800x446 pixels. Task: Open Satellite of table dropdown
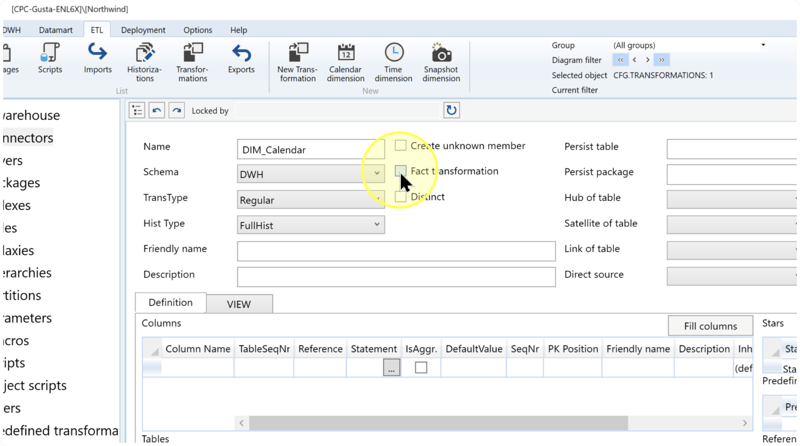(732, 225)
